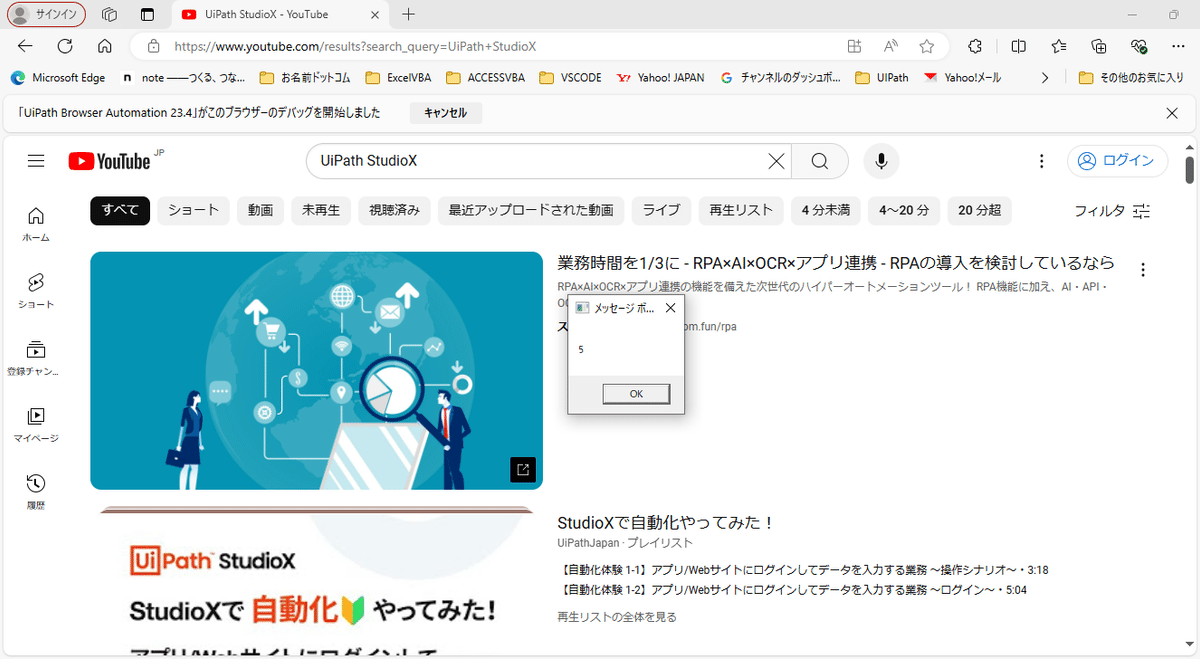Go to ホーム in the sidebar
This screenshot has width=1200, height=659.
pos(36,224)
